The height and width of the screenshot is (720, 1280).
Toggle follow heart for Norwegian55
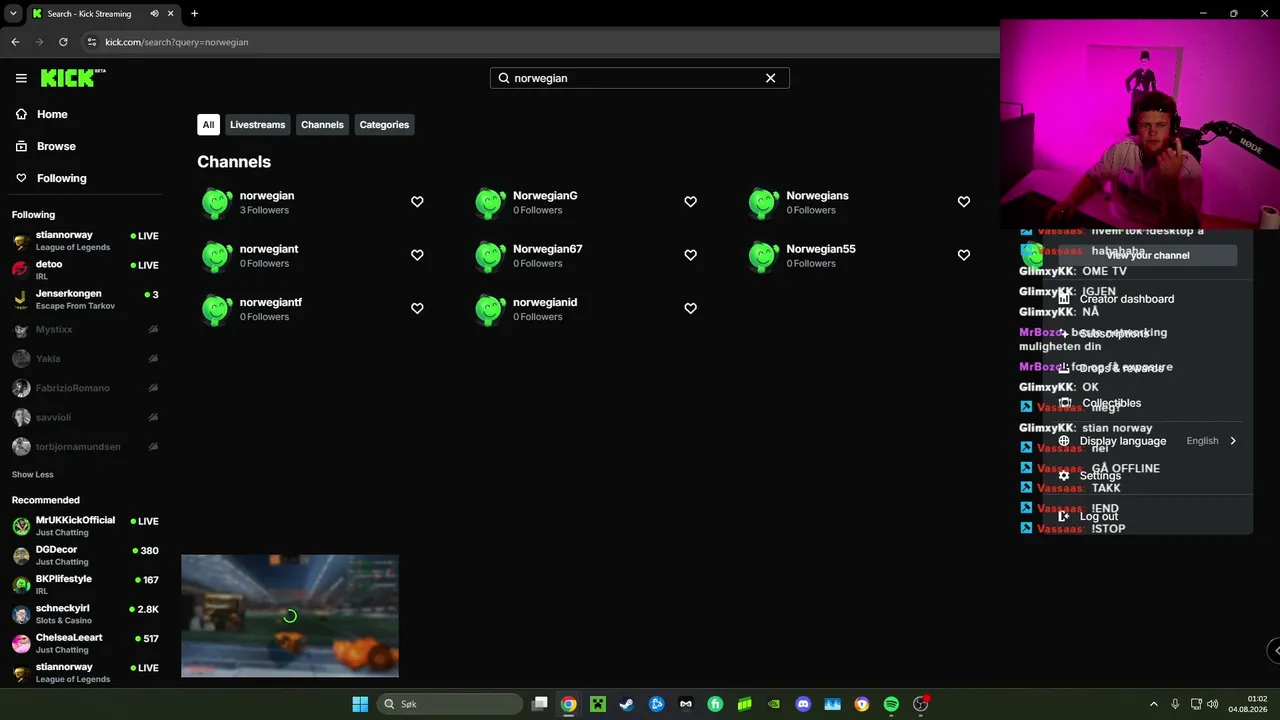964,255
